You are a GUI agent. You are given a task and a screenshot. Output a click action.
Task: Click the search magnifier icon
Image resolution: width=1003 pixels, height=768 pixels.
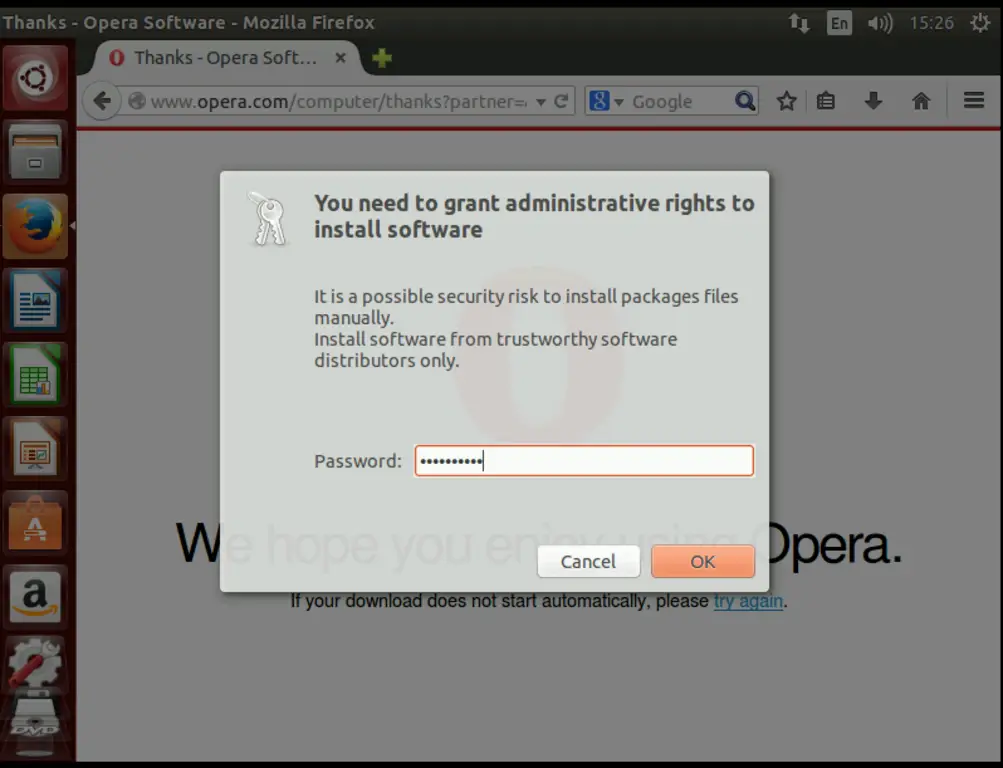pyautogui.click(x=745, y=101)
